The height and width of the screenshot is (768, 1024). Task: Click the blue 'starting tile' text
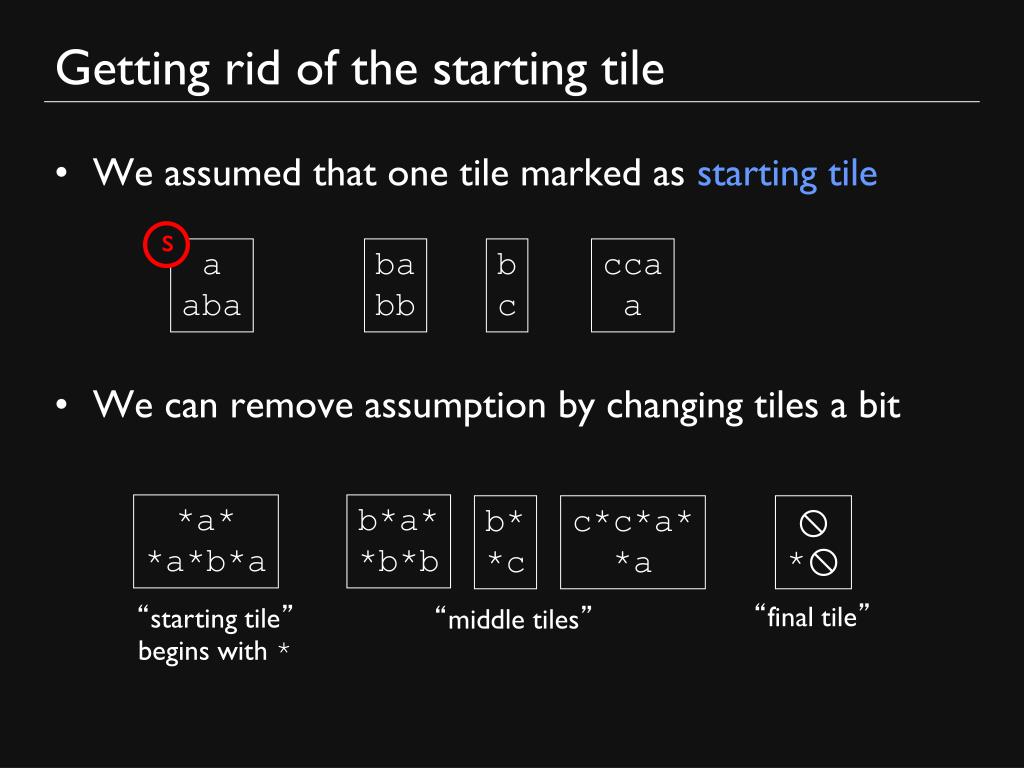pyautogui.click(x=787, y=174)
